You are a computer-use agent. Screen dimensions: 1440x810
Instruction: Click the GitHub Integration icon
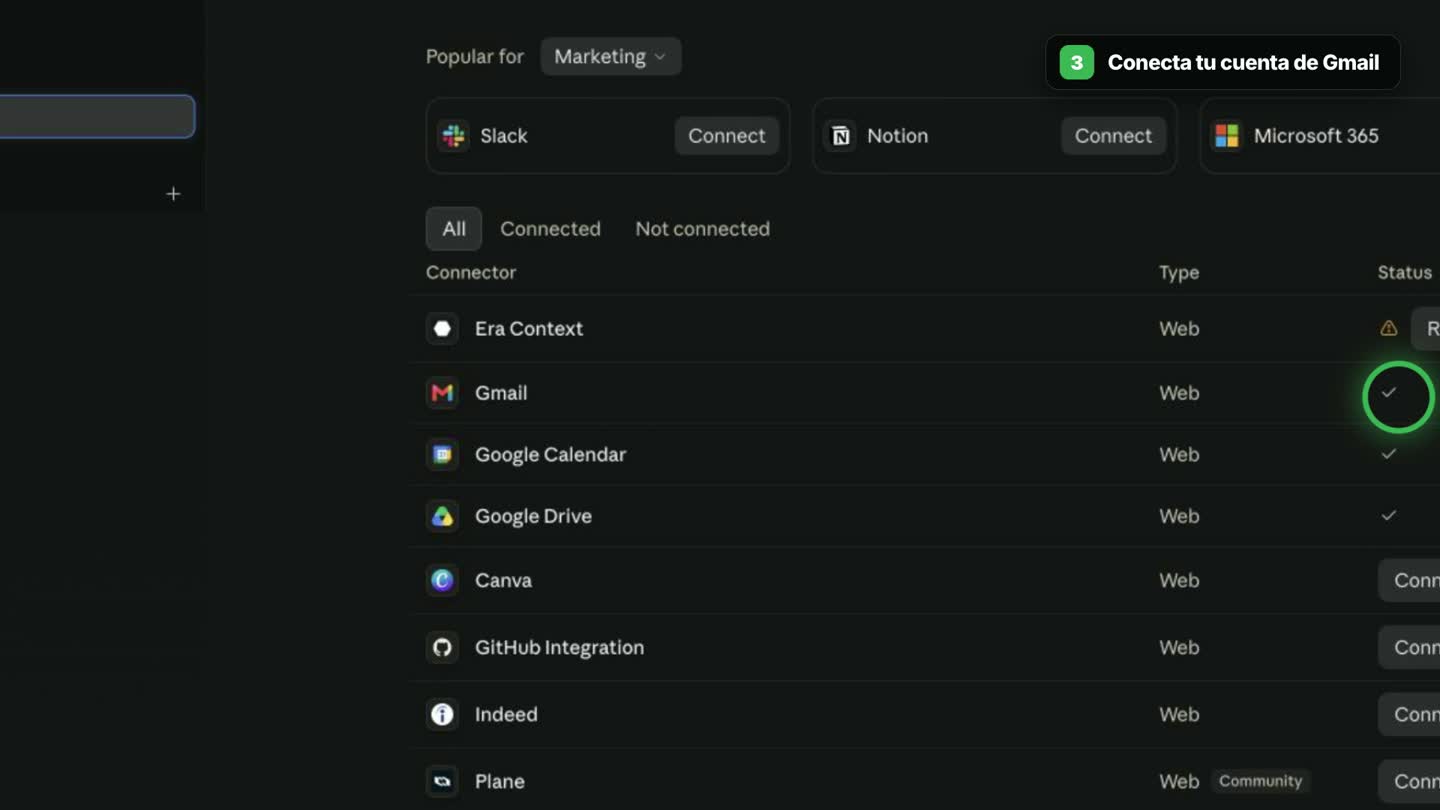(442, 647)
